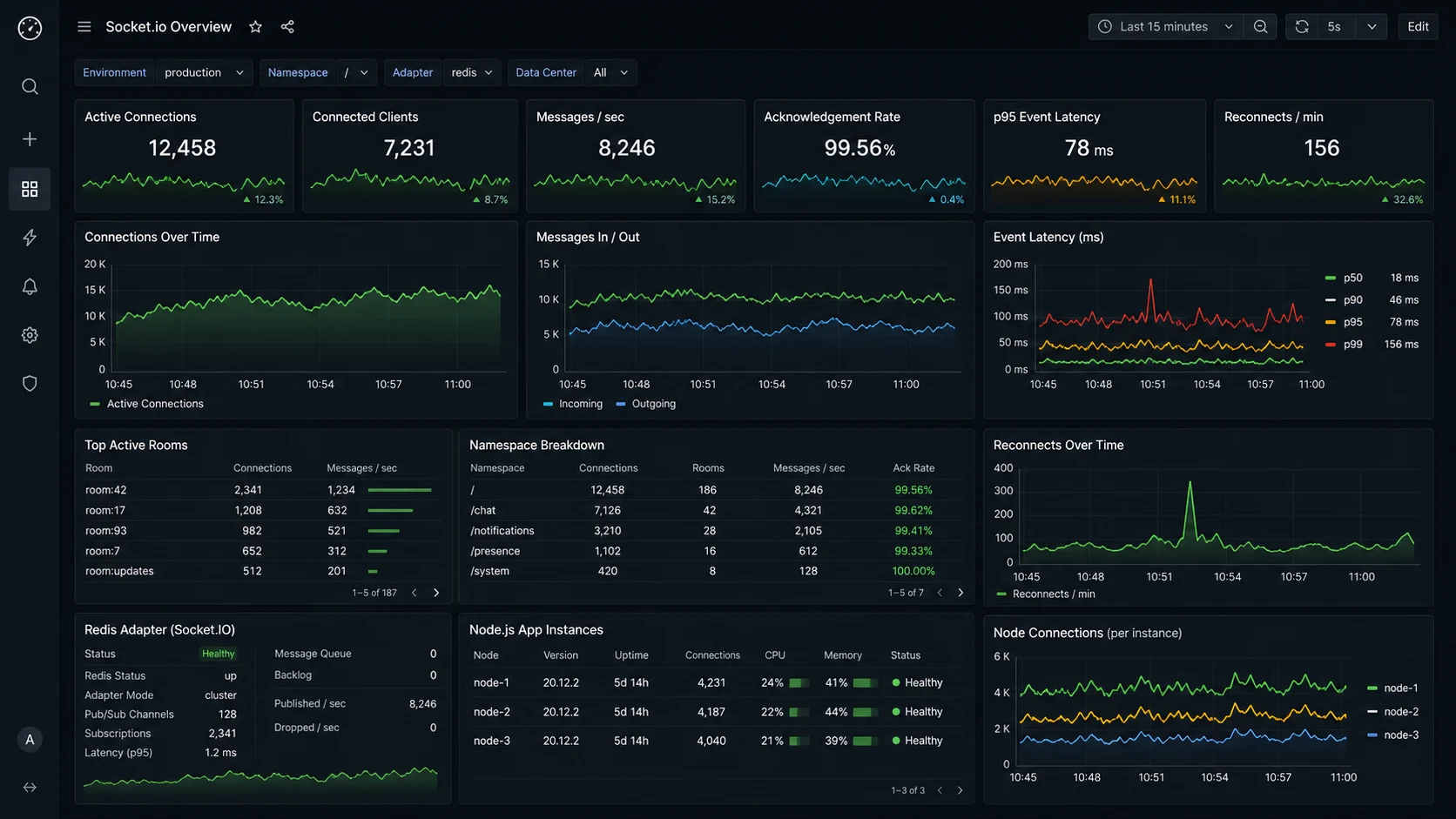
Task: Open the Grafana home logo
Action: coord(30,28)
